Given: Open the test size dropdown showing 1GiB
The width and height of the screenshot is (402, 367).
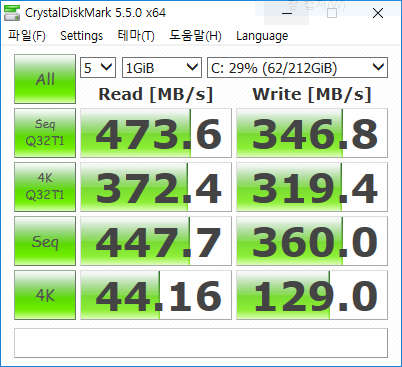Looking at the screenshot, I should [162, 68].
